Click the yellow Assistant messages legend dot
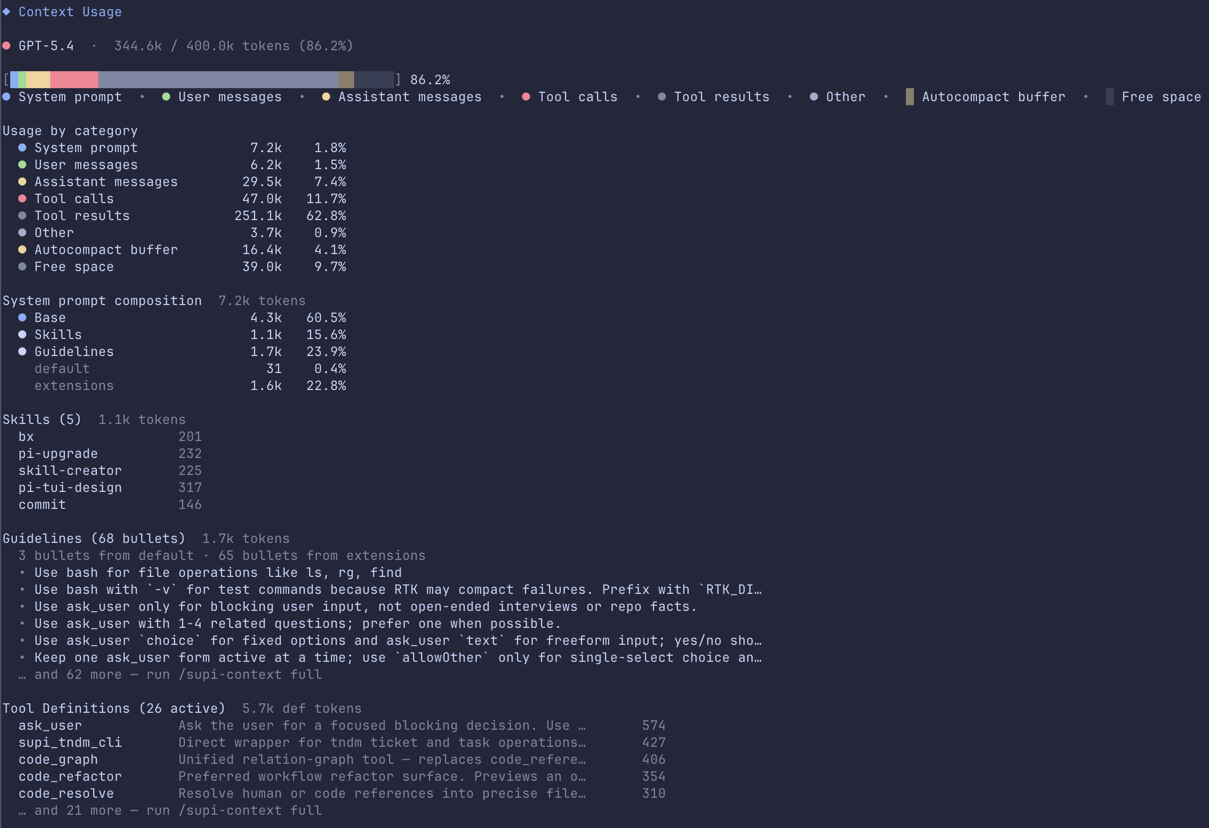The image size is (1209, 828). [x=326, y=97]
